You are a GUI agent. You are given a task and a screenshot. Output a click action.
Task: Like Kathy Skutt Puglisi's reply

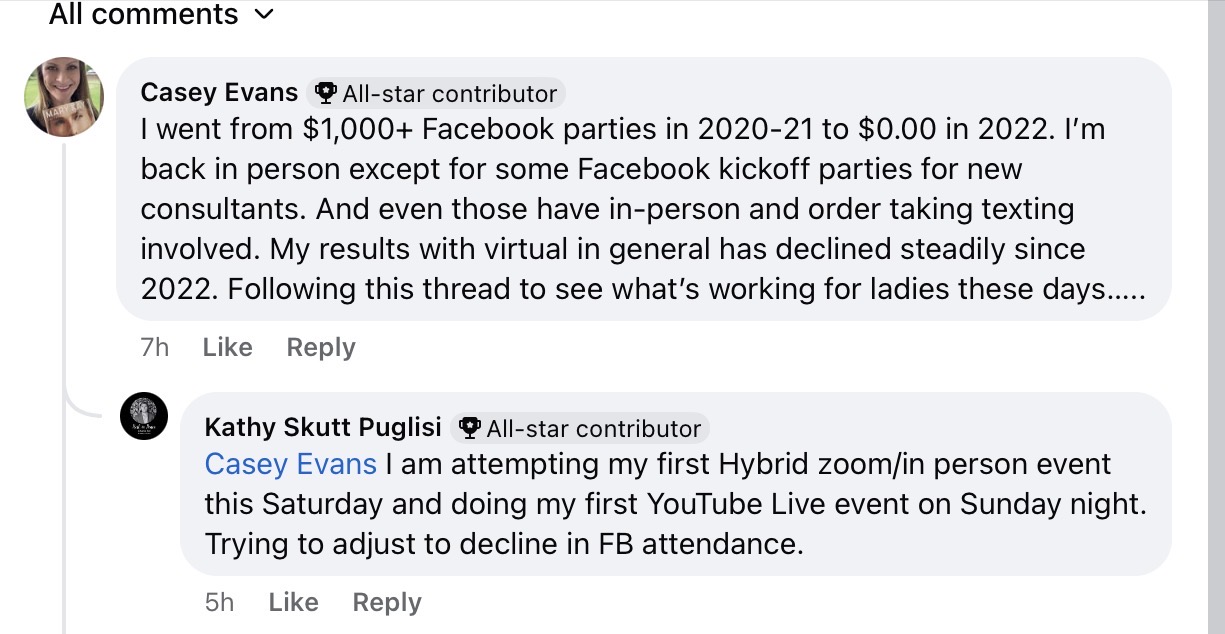coord(293,602)
